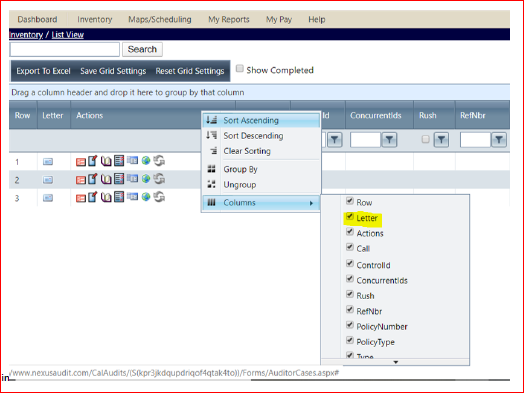The image size is (524, 393).
Task: Choose Sort Descending from context menu
Action: tap(261, 136)
